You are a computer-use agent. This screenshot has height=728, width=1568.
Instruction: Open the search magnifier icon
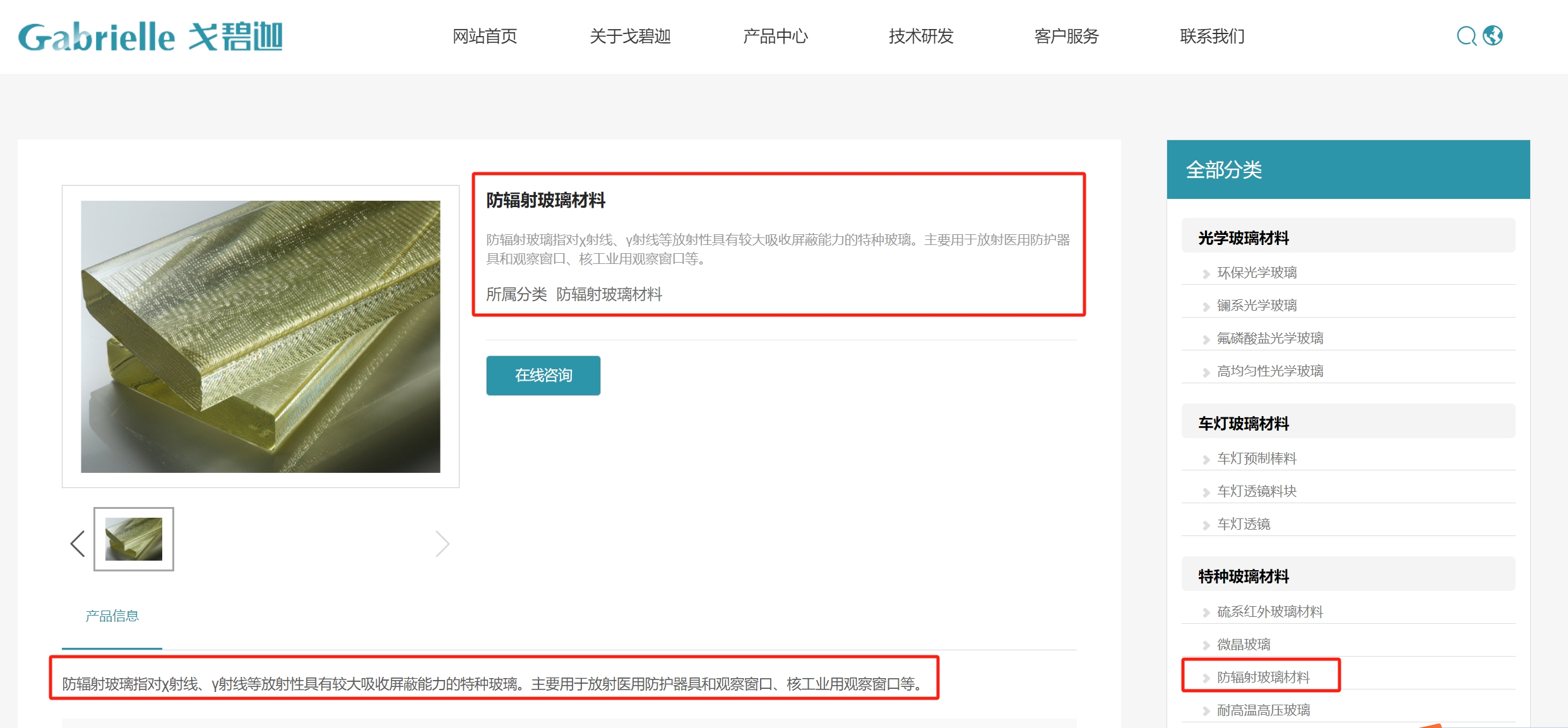click(1466, 36)
